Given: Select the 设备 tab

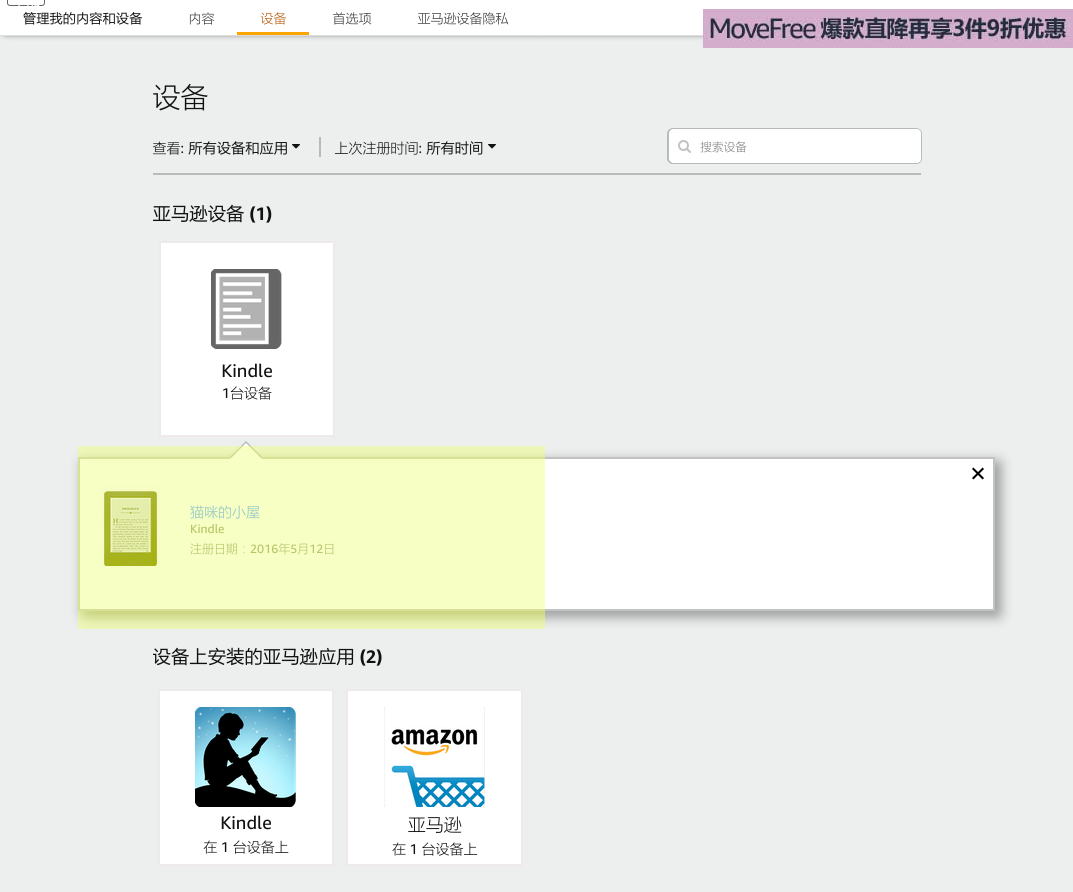Looking at the screenshot, I should coord(273,19).
